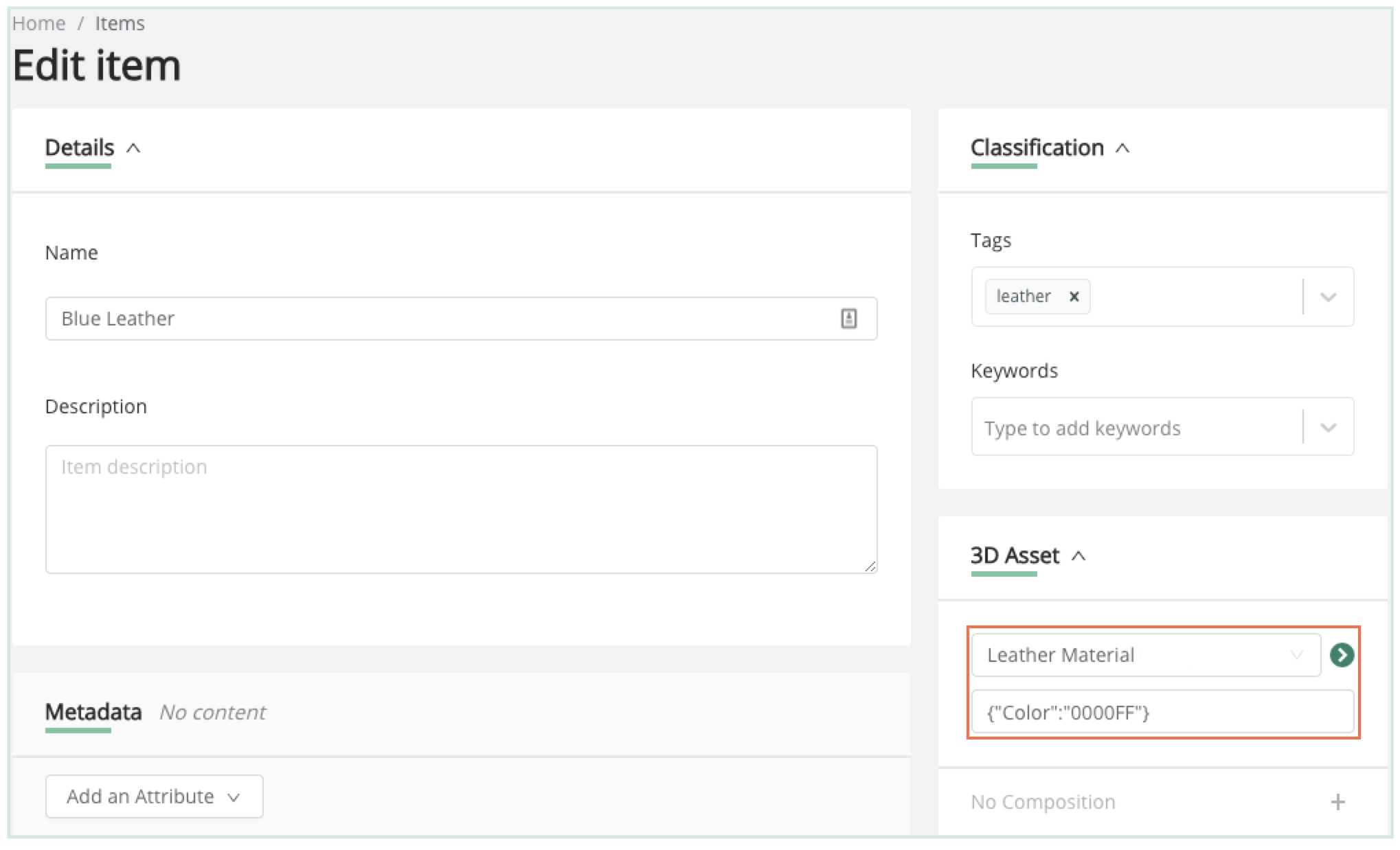This screenshot has width=1400, height=850.
Task: Grab the description textarea resize handle
Action: coord(870,566)
